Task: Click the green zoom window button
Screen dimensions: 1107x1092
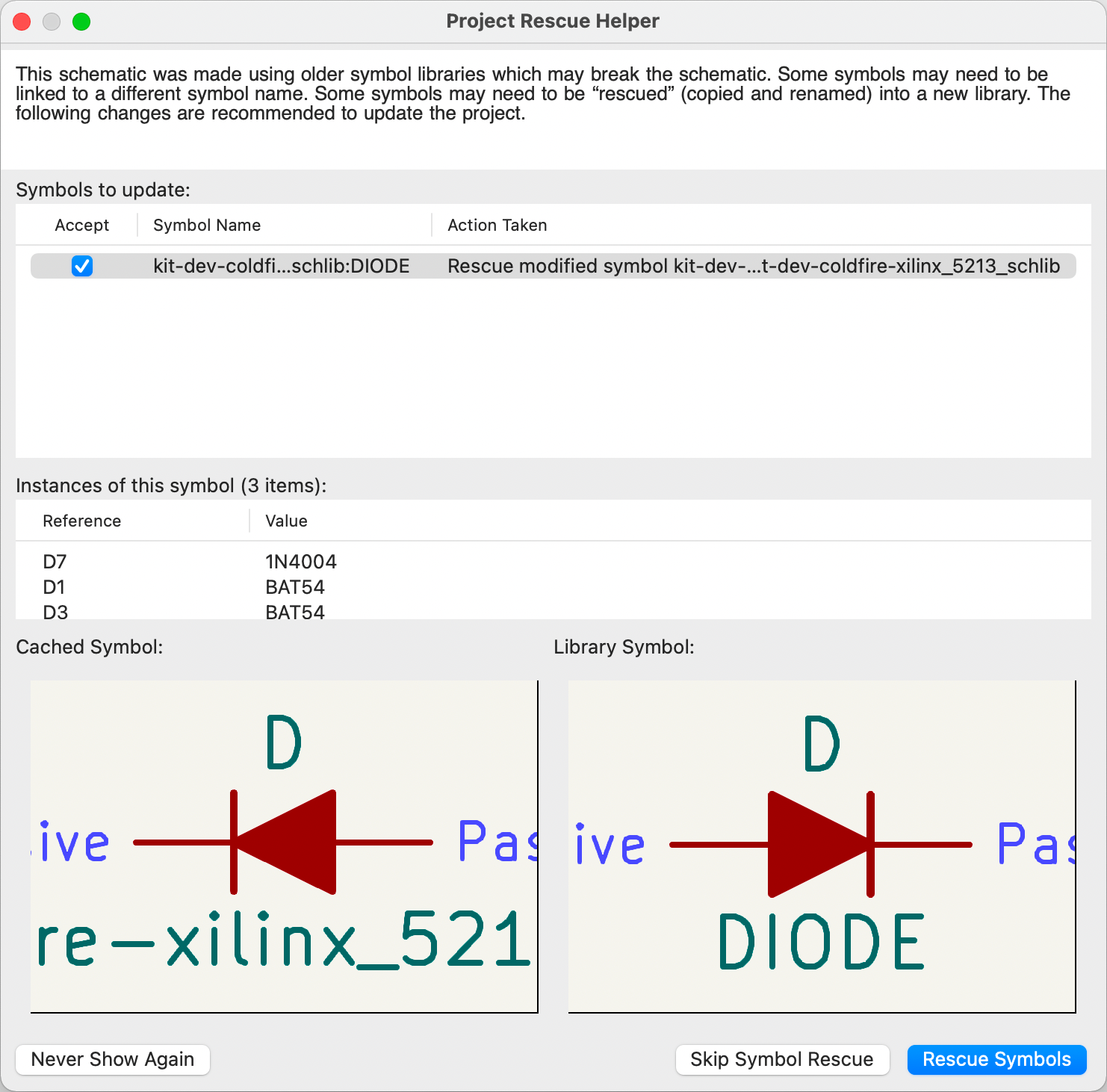Action: [x=81, y=22]
